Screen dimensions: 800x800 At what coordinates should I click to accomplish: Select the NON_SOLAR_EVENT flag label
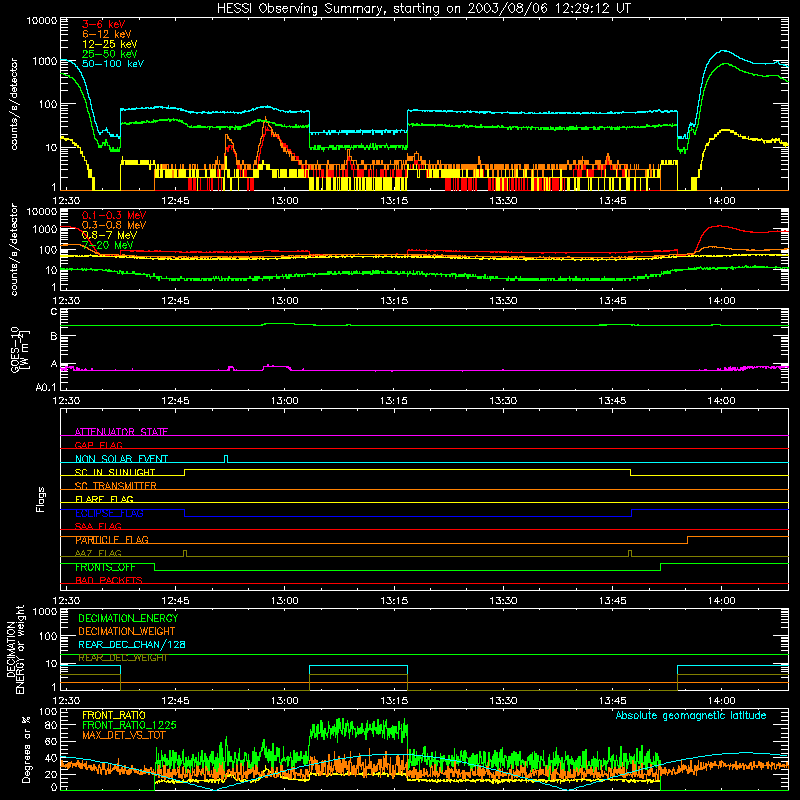pyautogui.click(x=121, y=459)
